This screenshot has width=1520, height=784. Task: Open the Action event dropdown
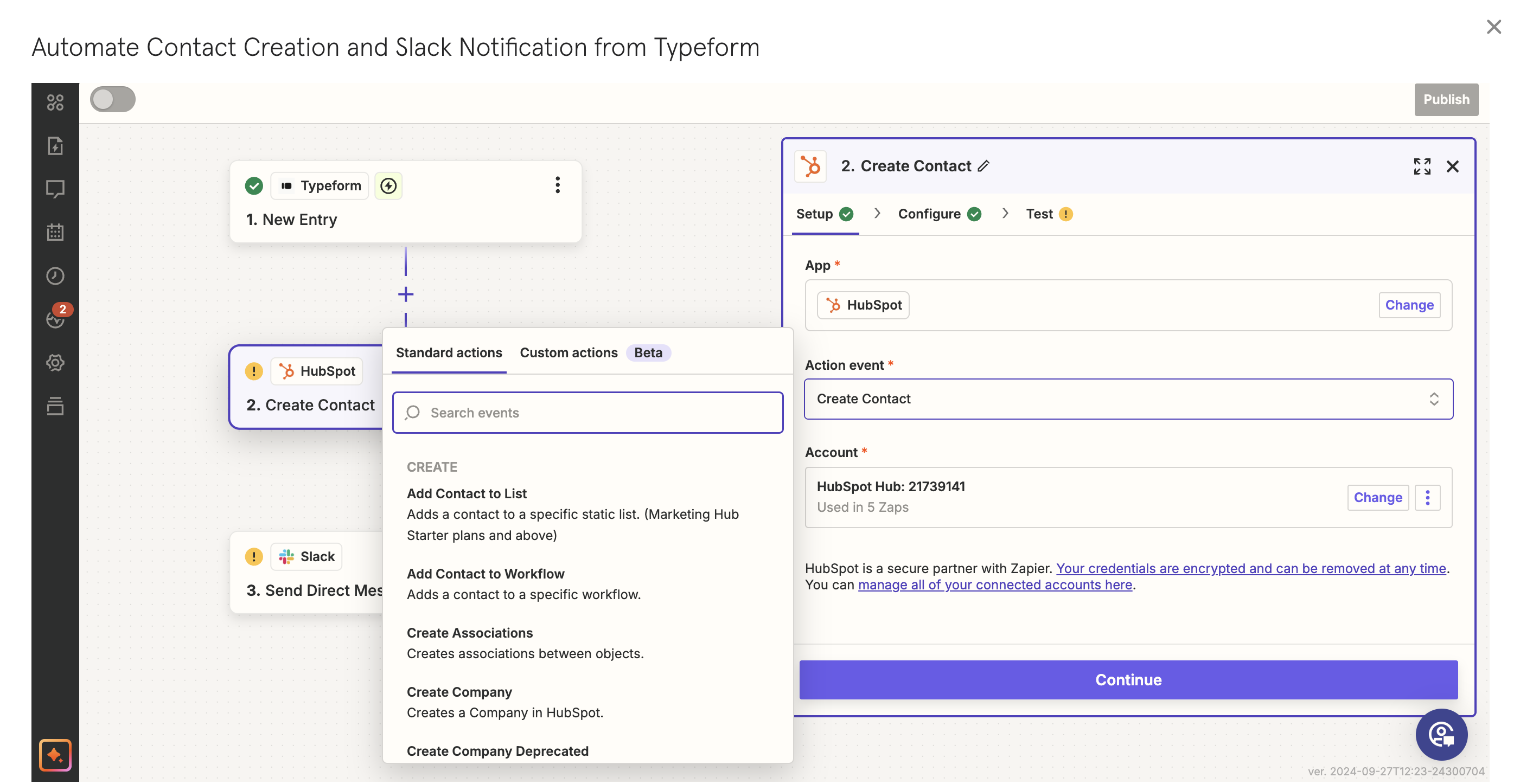(1128, 400)
